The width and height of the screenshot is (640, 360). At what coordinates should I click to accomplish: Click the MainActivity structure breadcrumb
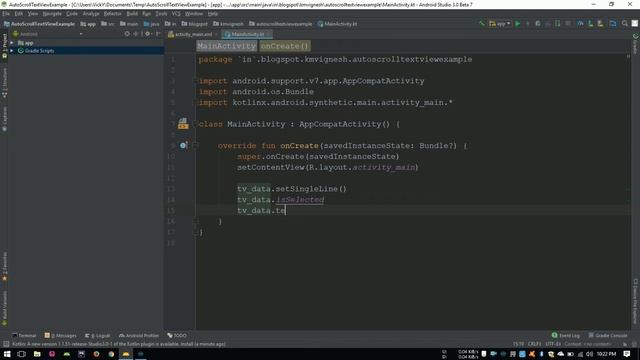(227, 46)
